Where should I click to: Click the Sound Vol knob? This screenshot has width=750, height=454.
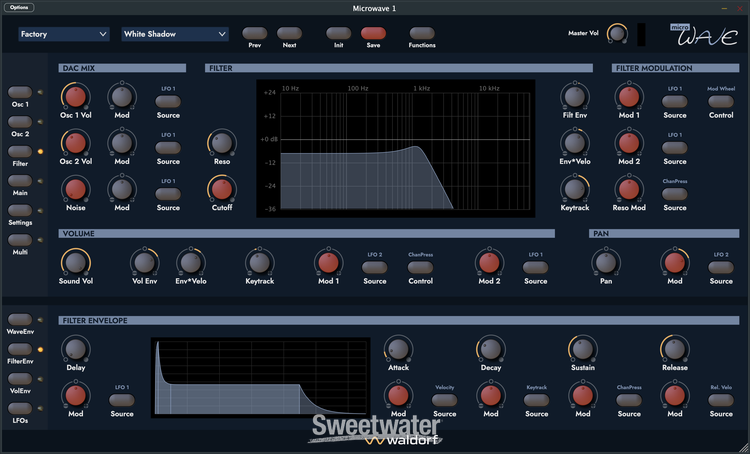(x=76, y=263)
